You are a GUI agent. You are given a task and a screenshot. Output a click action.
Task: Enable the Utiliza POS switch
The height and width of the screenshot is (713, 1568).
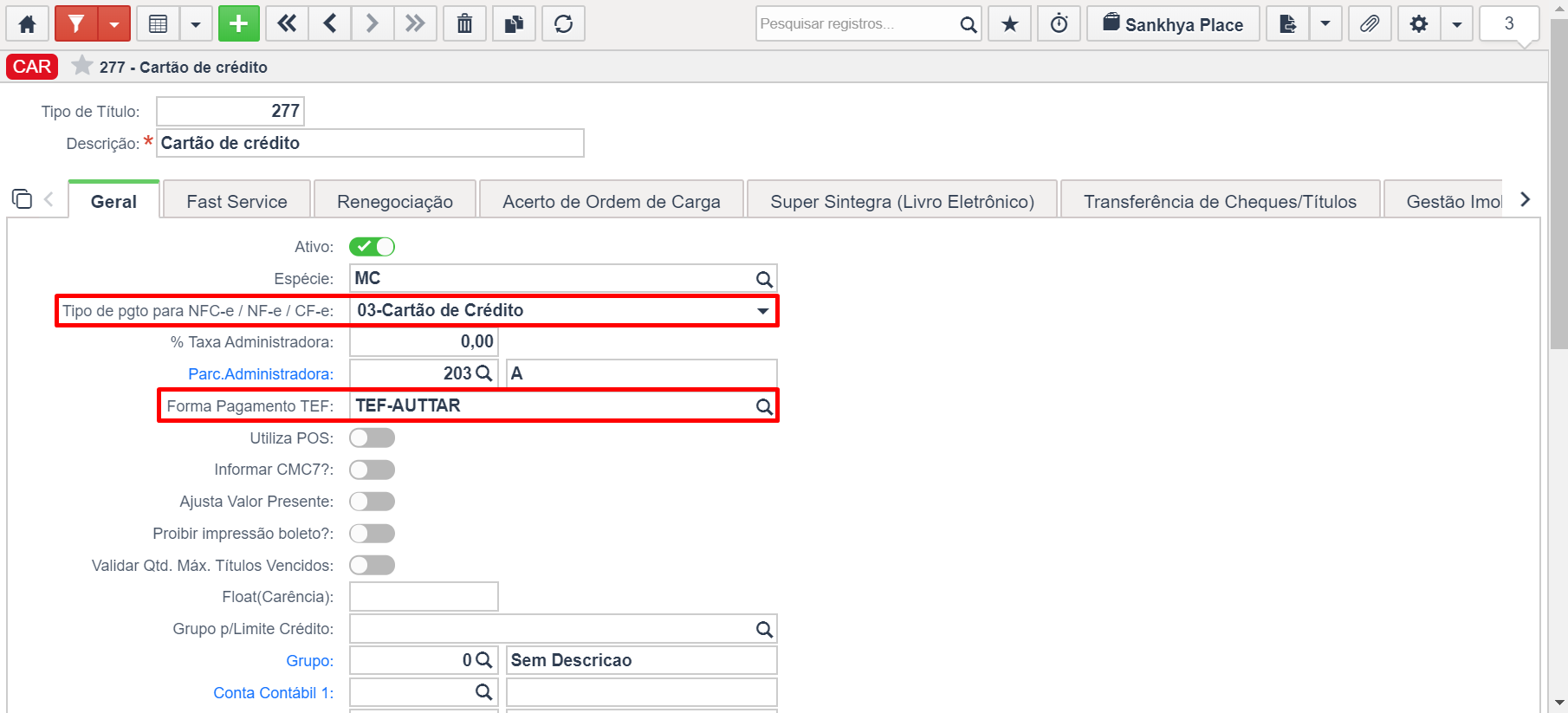tap(372, 438)
